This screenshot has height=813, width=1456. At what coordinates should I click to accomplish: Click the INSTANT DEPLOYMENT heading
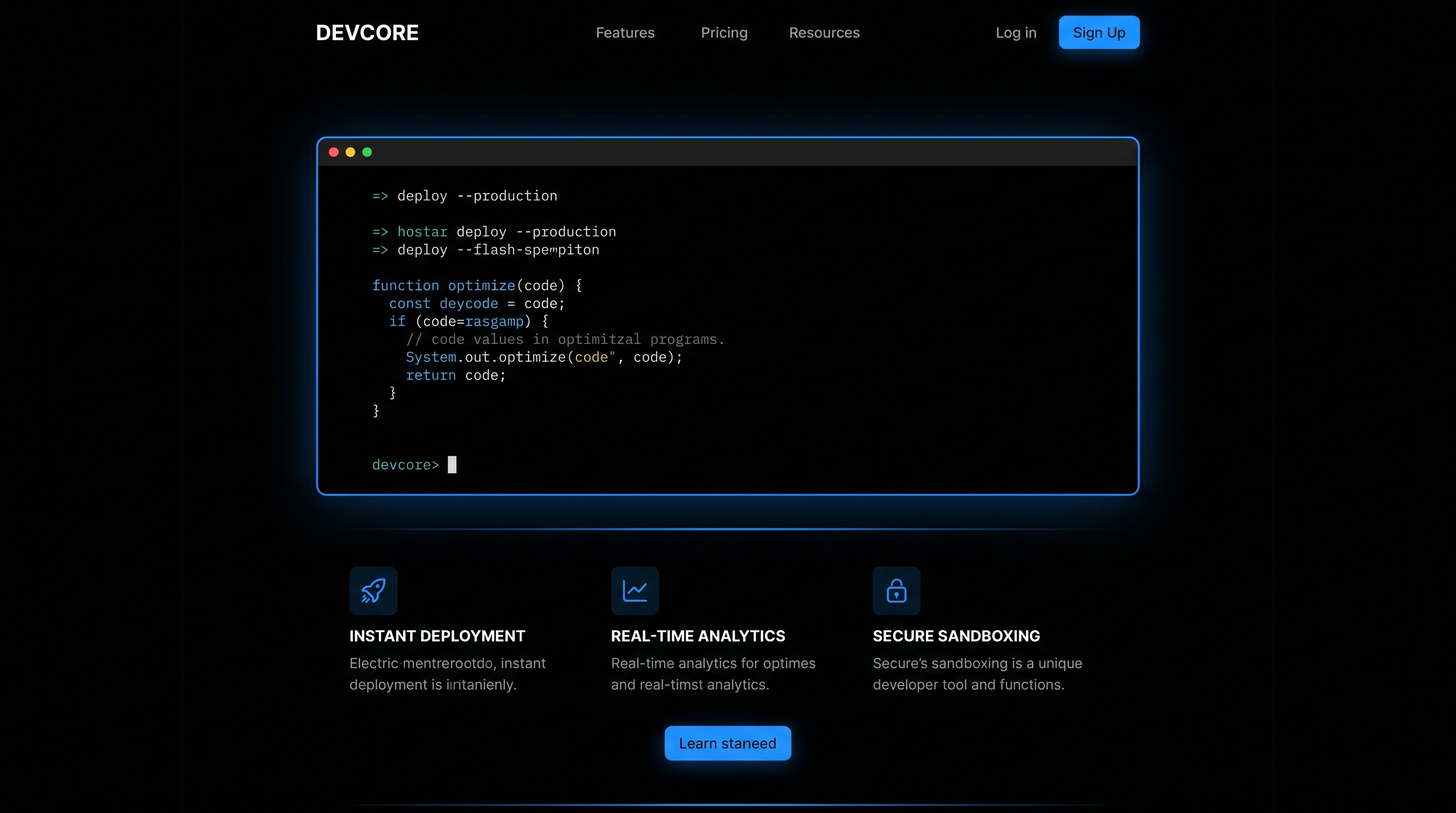click(x=437, y=636)
